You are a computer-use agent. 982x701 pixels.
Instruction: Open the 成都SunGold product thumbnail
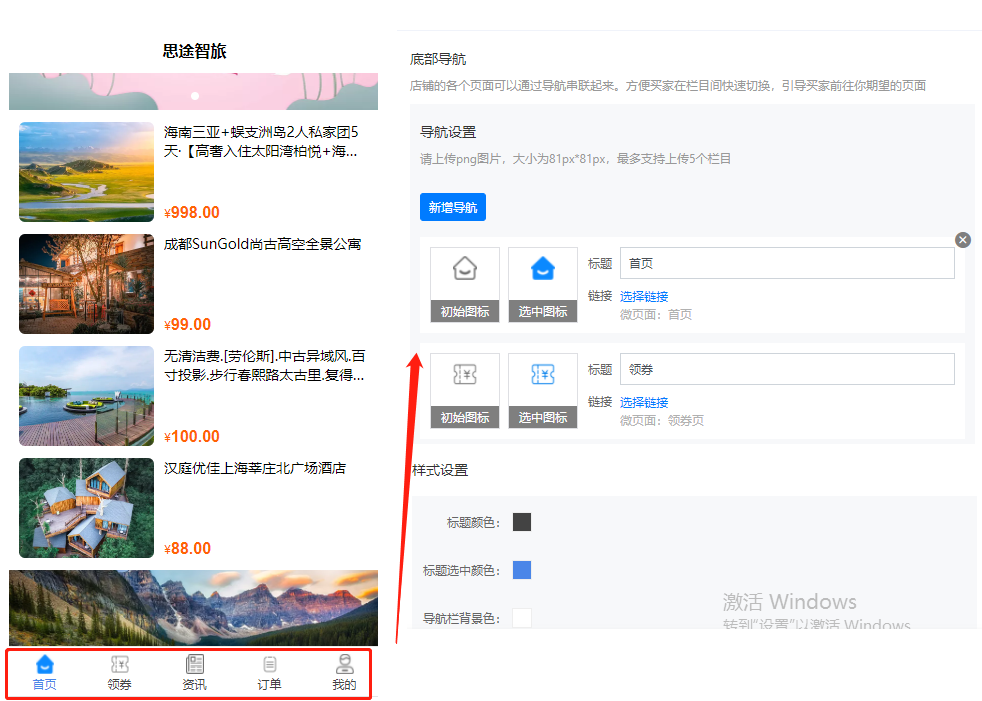point(86,284)
